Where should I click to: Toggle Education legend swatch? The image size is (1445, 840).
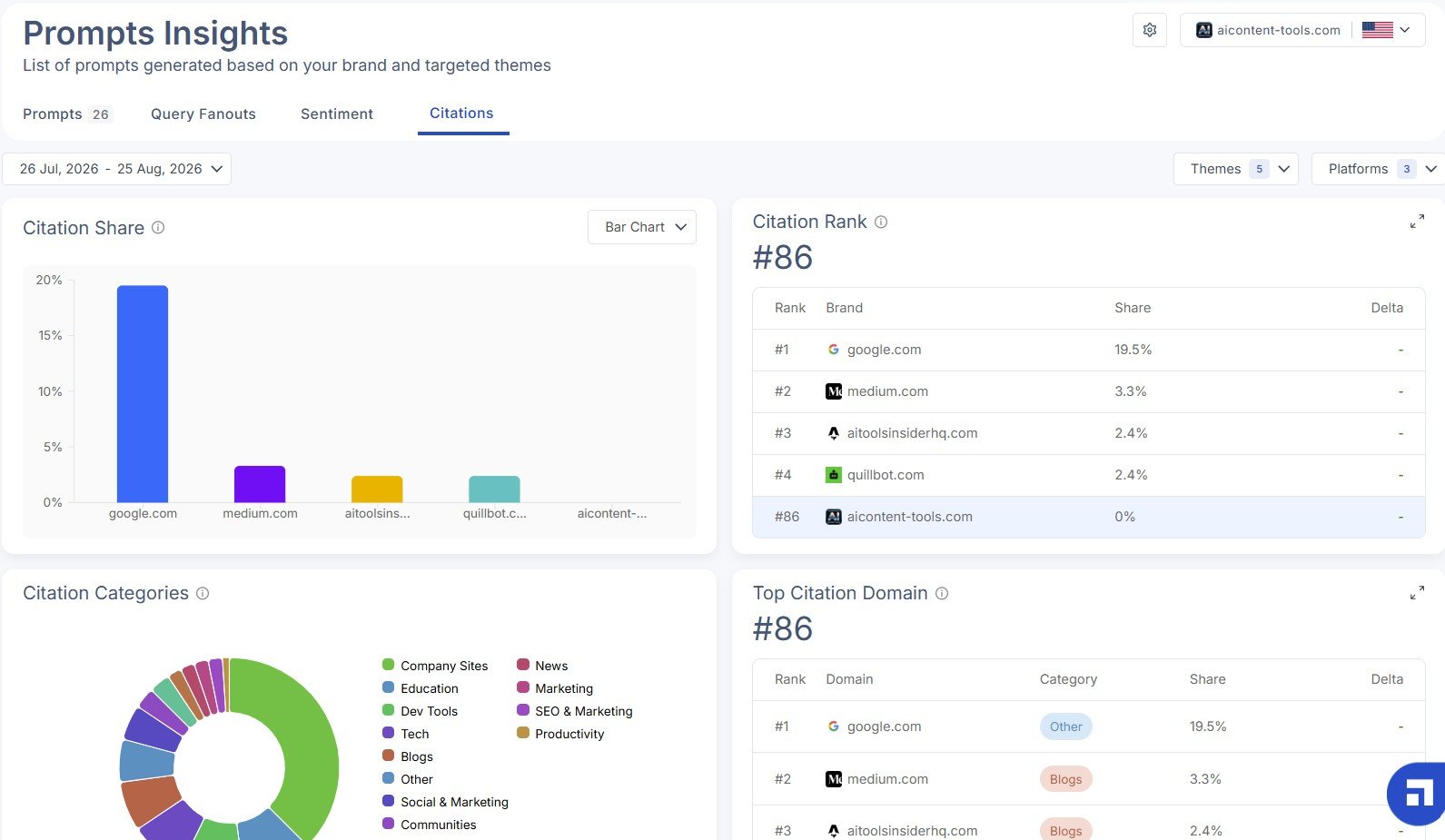point(389,687)
